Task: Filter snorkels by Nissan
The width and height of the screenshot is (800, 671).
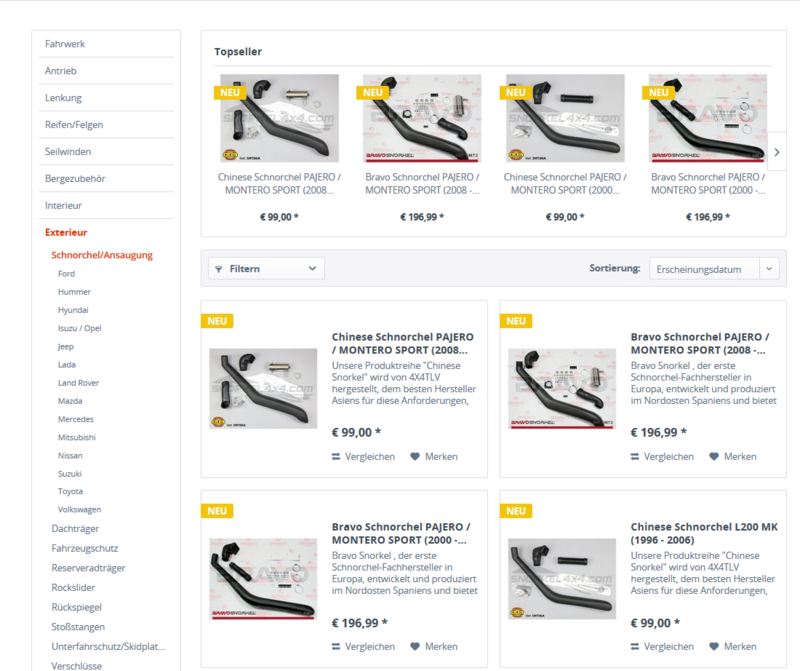Action: (70, 456)
